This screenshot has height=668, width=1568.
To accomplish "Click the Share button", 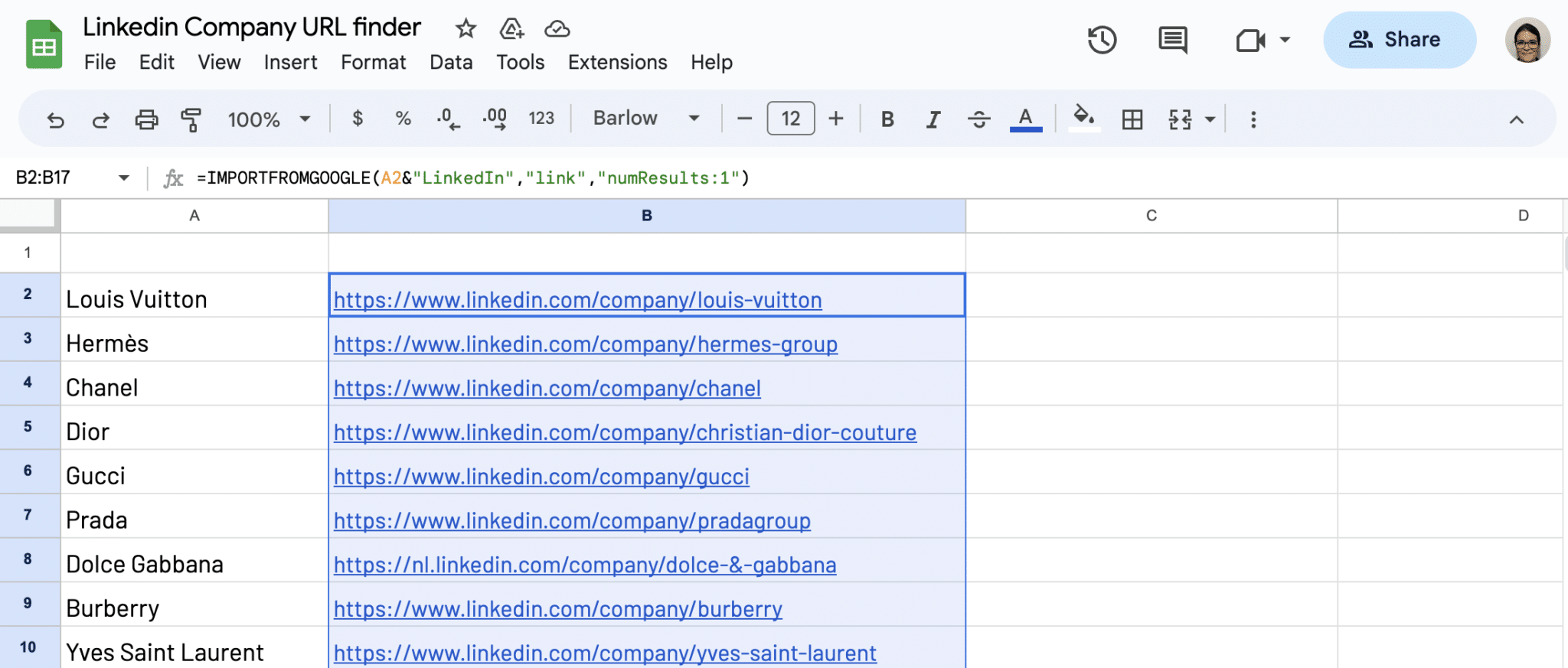I will coord(1400,40).
